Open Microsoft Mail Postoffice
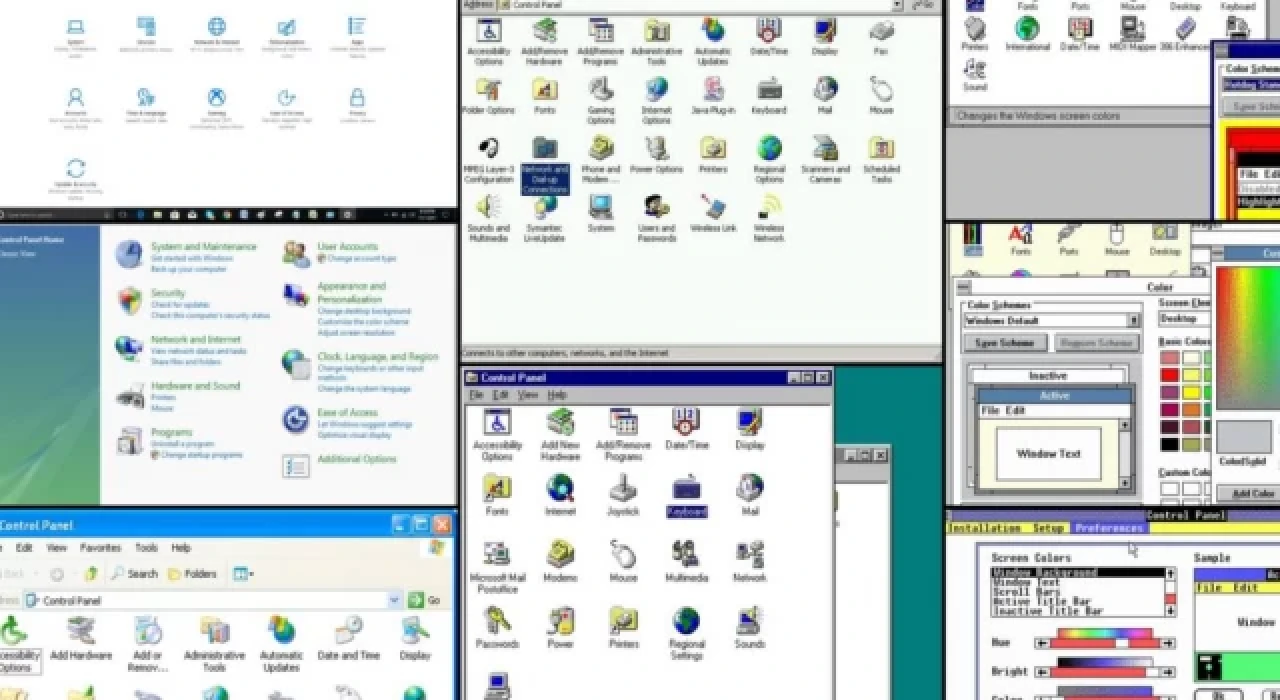The height and width of the screenshot is (700, 1280). pos(498,555)
